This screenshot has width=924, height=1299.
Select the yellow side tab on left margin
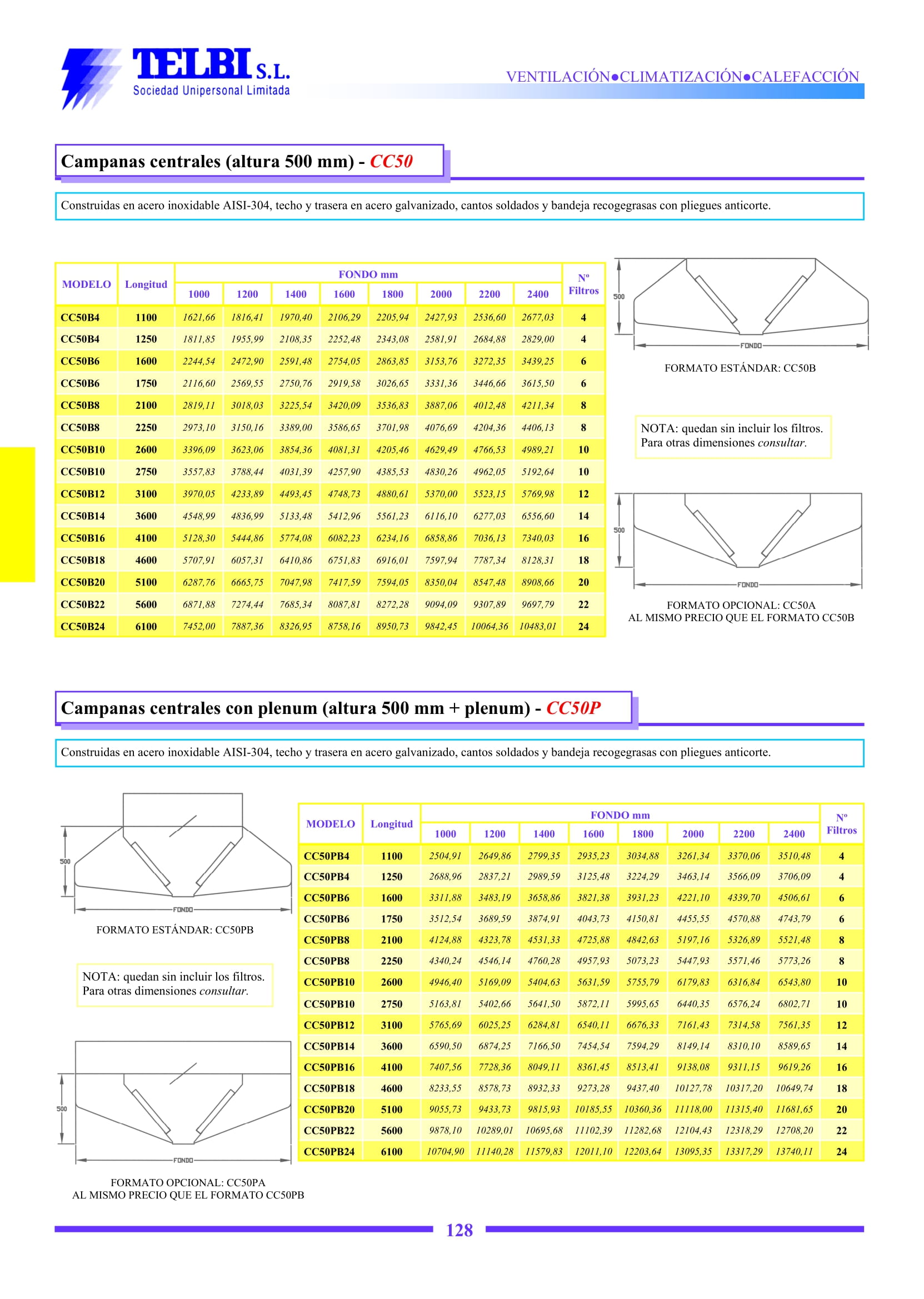tap(17, 514)
